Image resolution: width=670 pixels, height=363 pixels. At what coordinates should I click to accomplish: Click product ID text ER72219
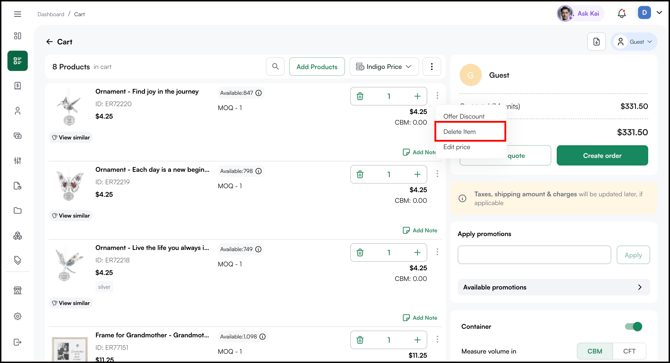pos(112,182)
